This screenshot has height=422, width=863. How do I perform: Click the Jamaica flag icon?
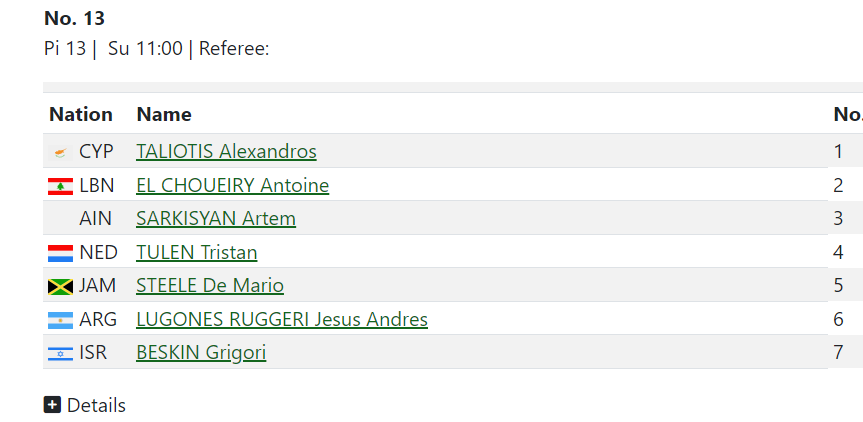tap(60, 287)
